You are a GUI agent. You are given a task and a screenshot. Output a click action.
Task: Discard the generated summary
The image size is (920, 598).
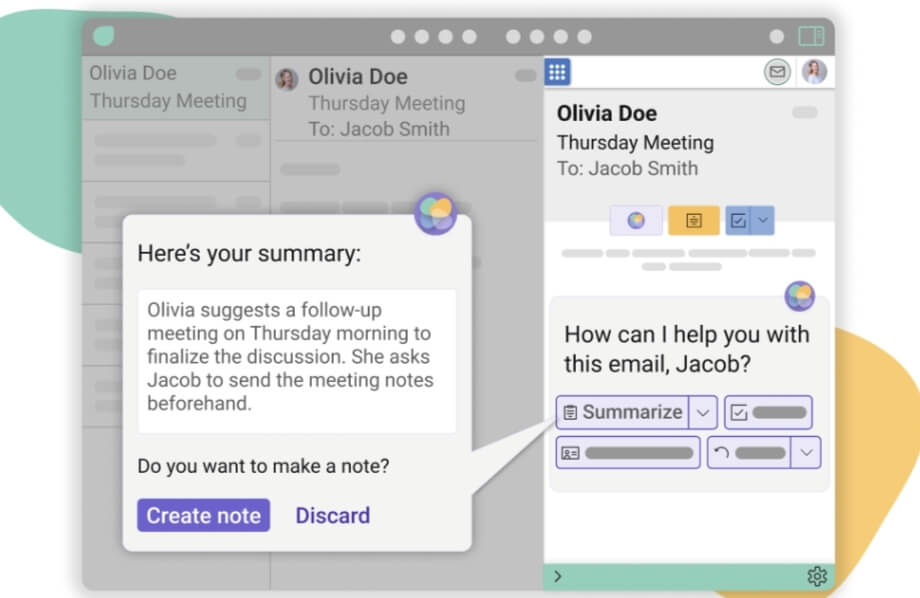332,515
